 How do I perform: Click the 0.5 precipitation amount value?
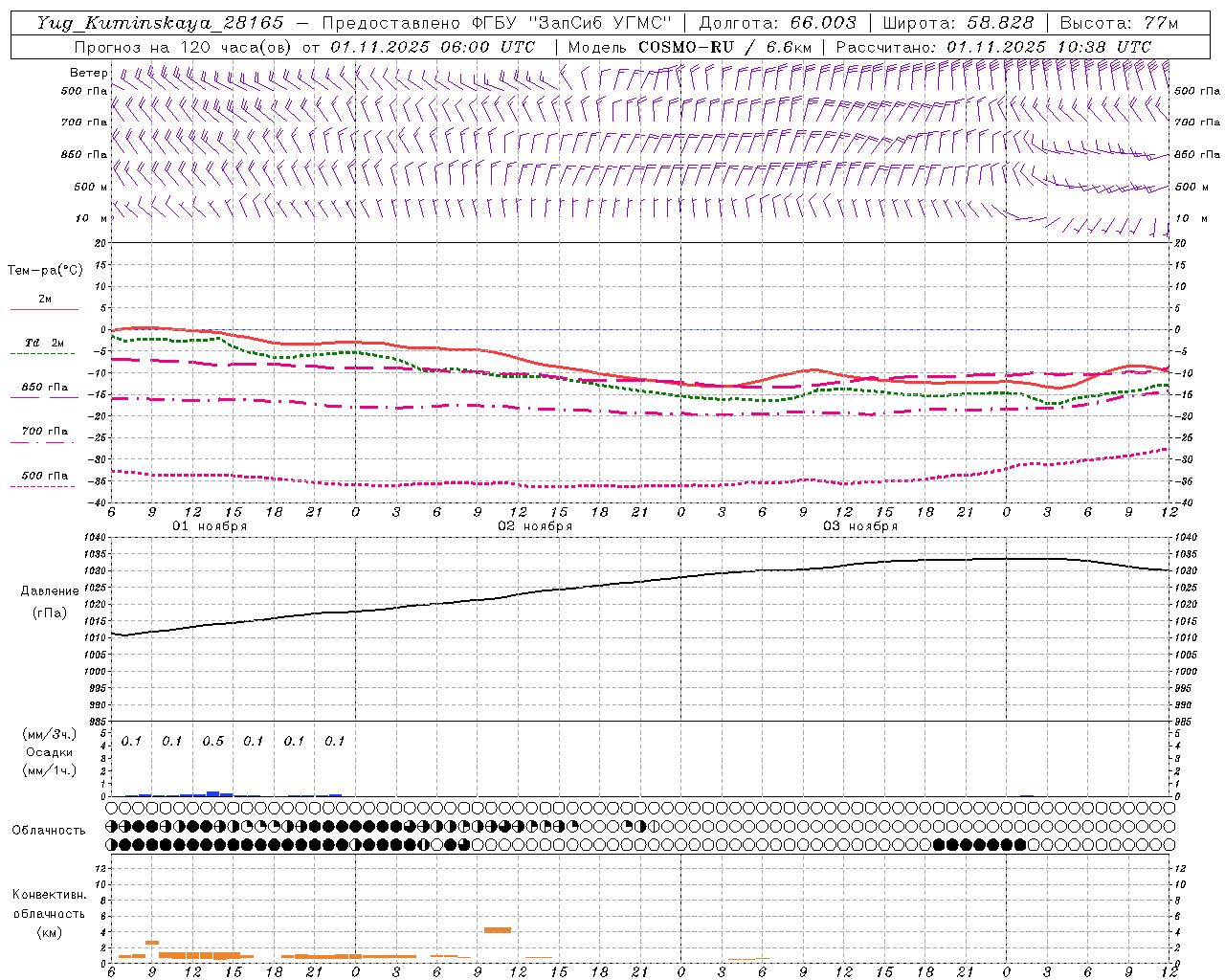point(212,741)
